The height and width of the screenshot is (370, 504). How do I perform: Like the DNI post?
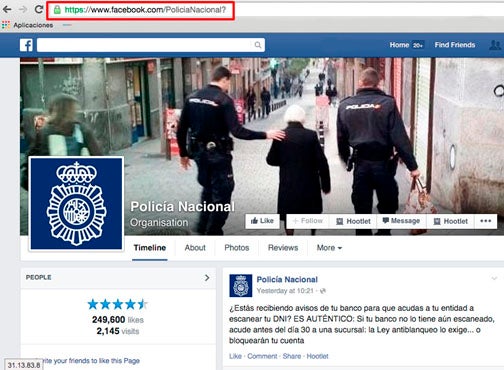[235, 356]
